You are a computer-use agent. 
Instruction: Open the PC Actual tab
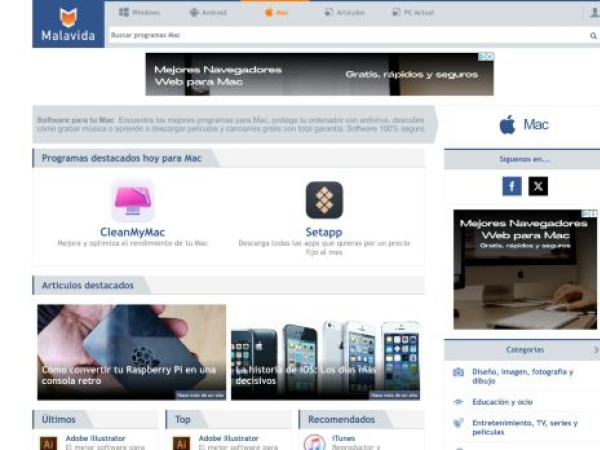coord(413,12)
